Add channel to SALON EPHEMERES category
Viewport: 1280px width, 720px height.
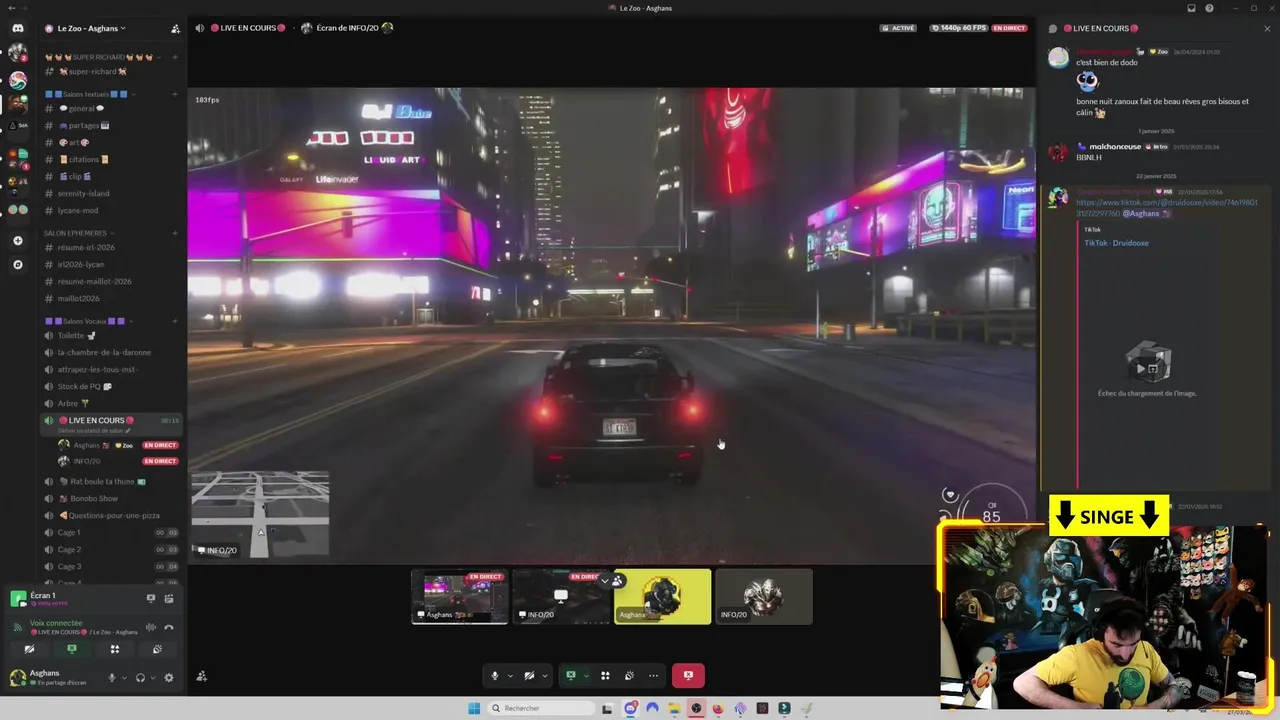[x=175, y=233]
